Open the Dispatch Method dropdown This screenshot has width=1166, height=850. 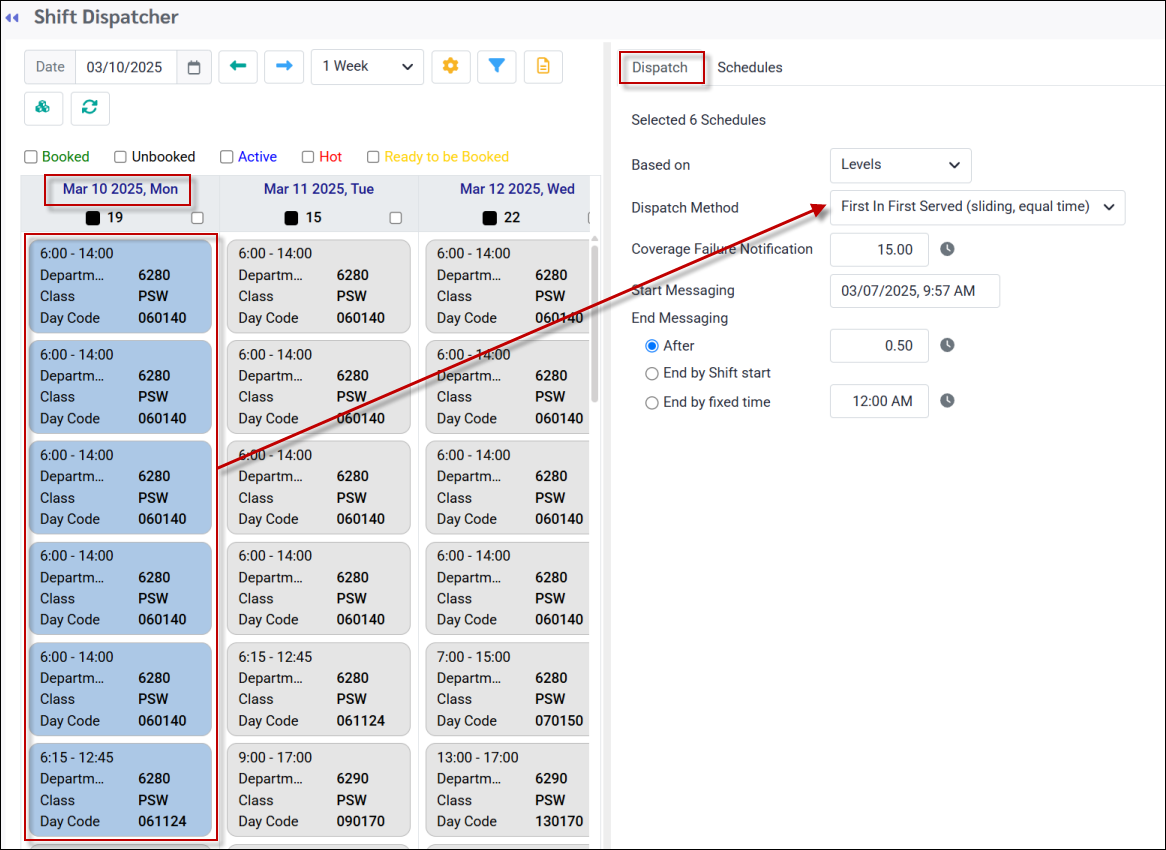(x=977, y=207)
